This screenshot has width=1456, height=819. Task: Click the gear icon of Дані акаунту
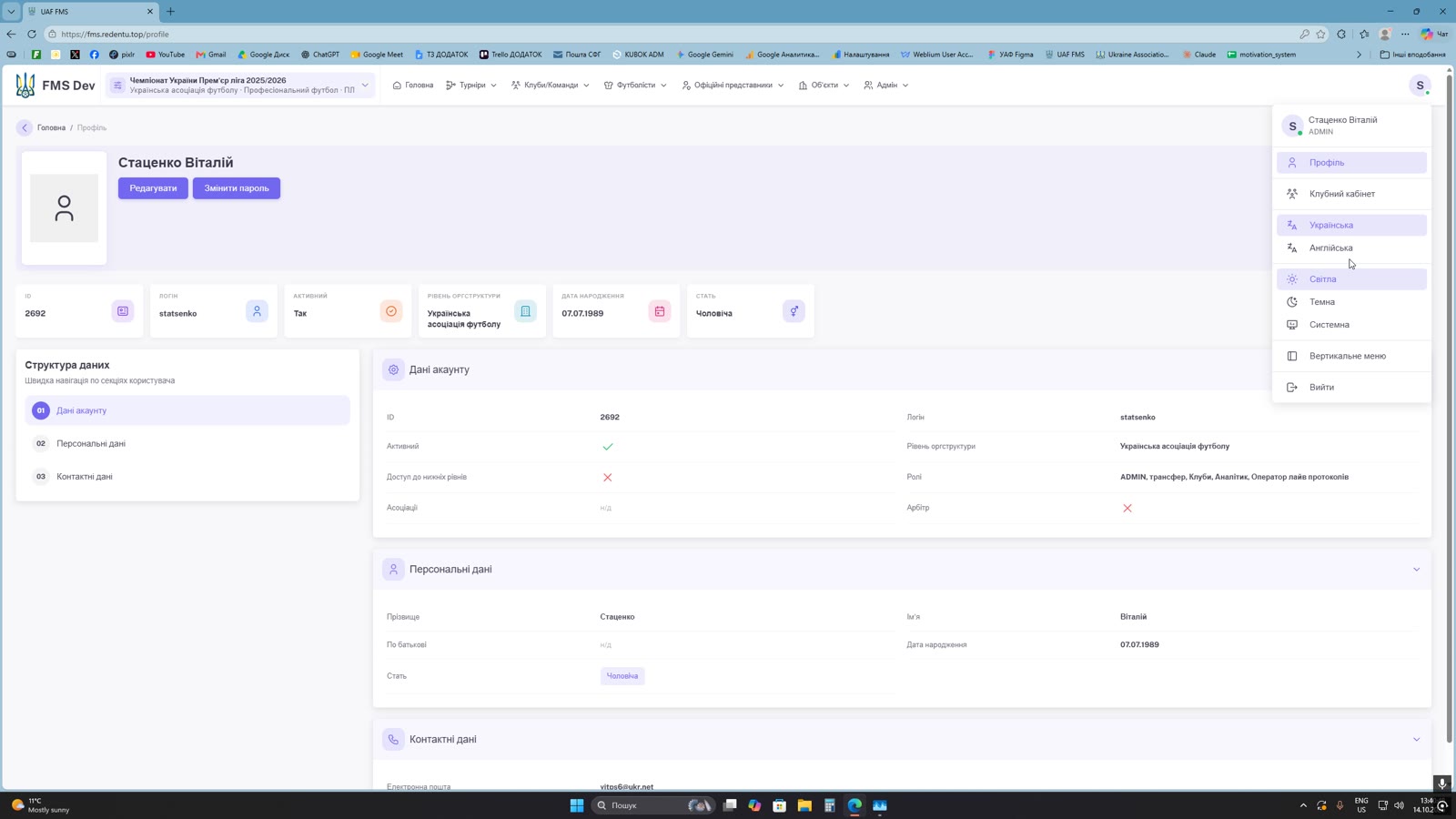click(x=393, y=370)
